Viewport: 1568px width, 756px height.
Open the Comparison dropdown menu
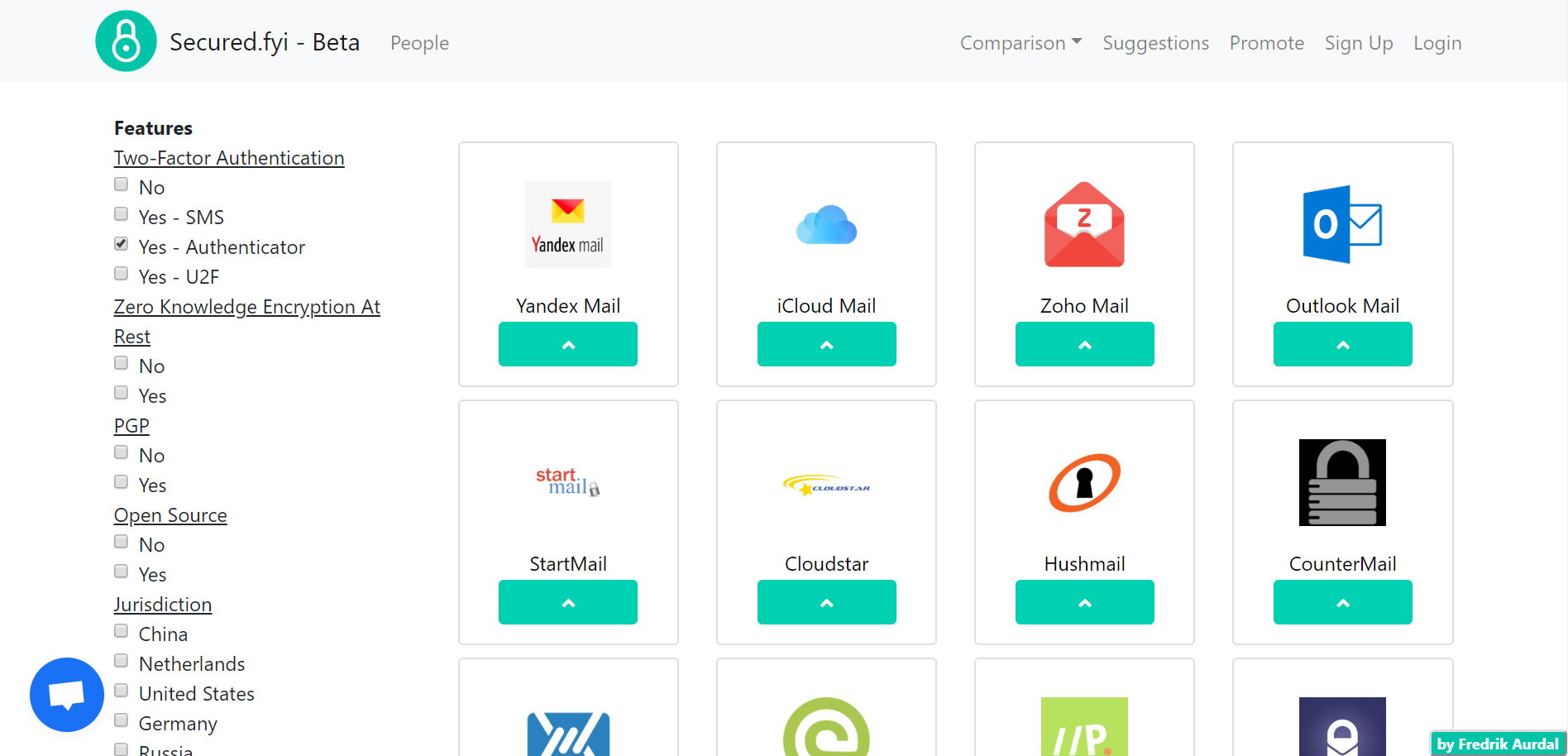point(1021,42)
